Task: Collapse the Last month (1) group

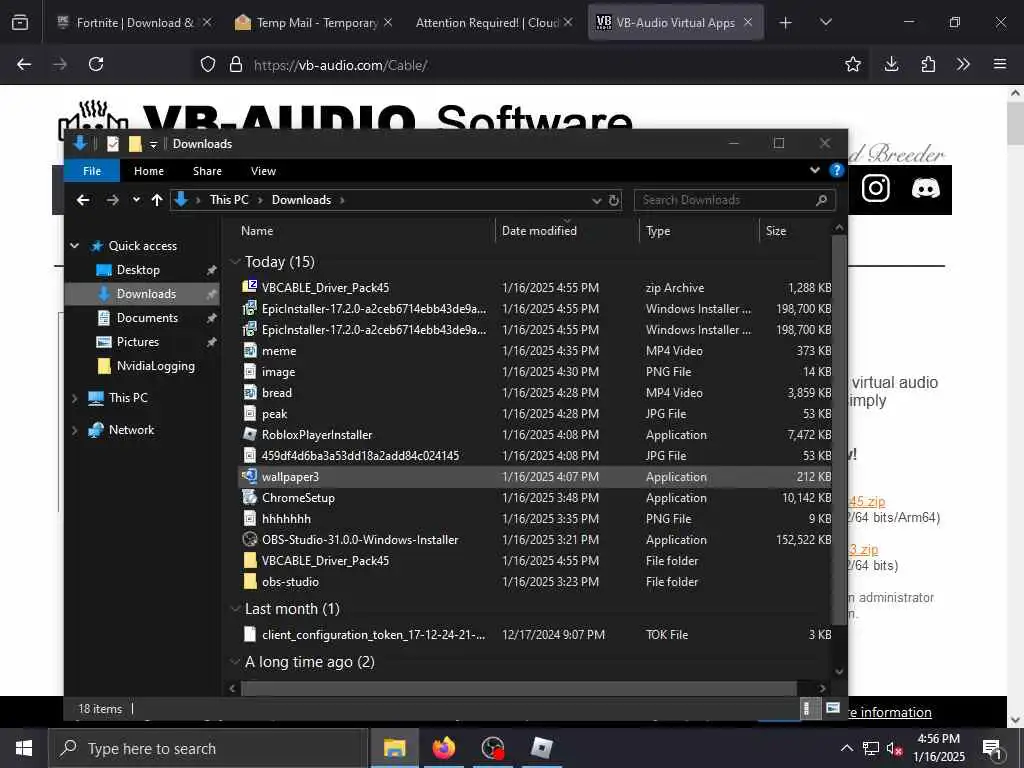Action: coord(236,609)
